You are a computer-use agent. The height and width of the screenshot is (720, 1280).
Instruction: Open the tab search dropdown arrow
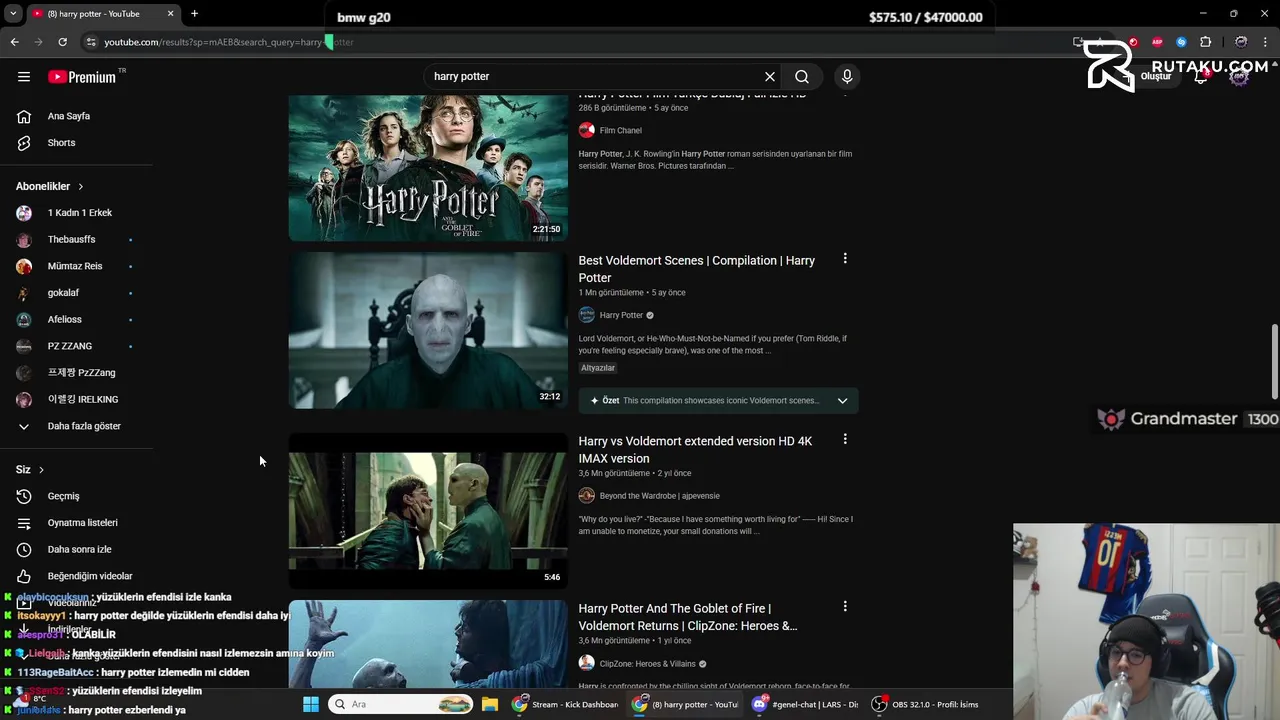[11, 14]
